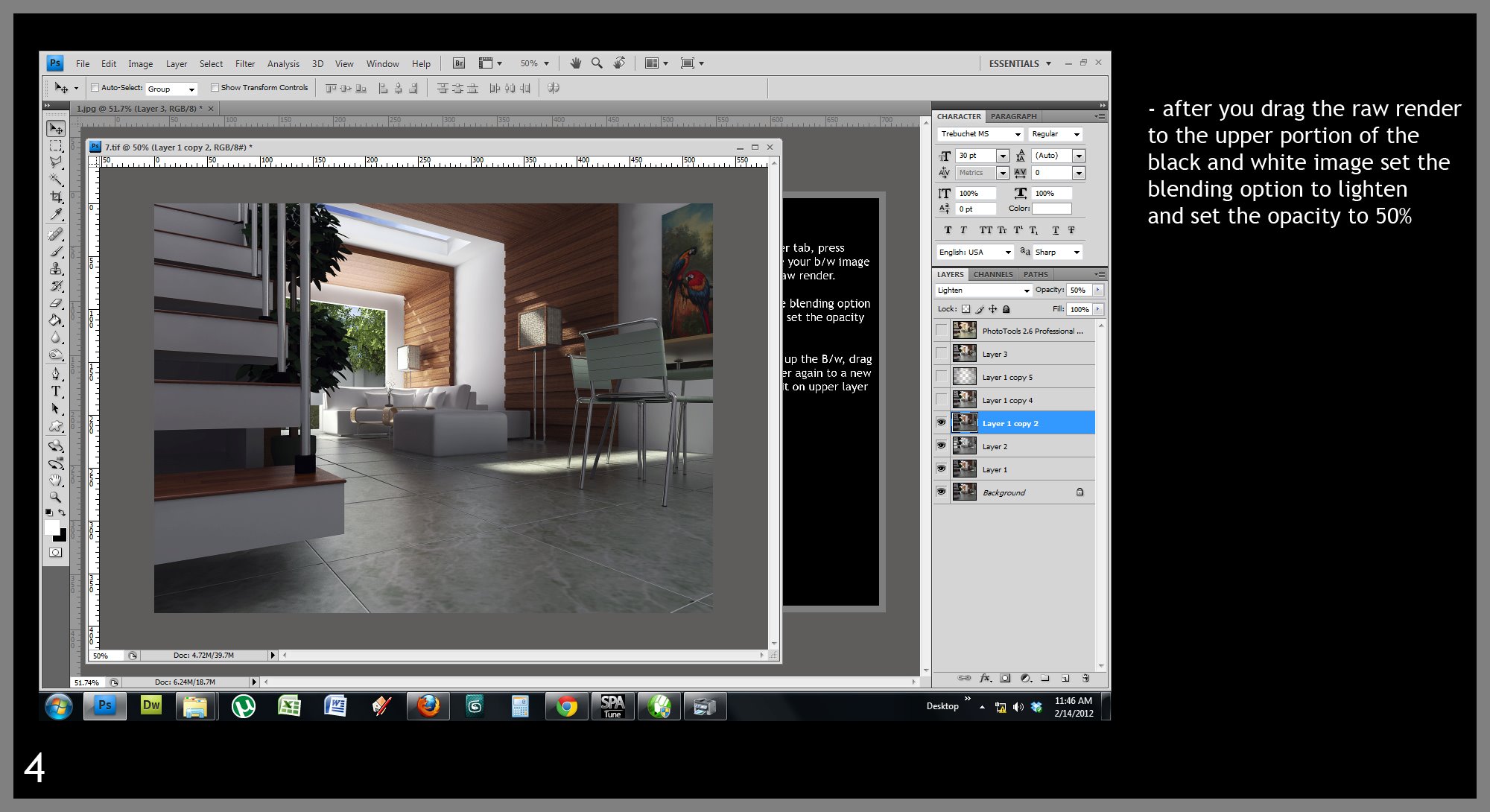This screenshot has width=1490, height=812.
Task: Open Firefox from the taskbar
Action: [428, 705]
